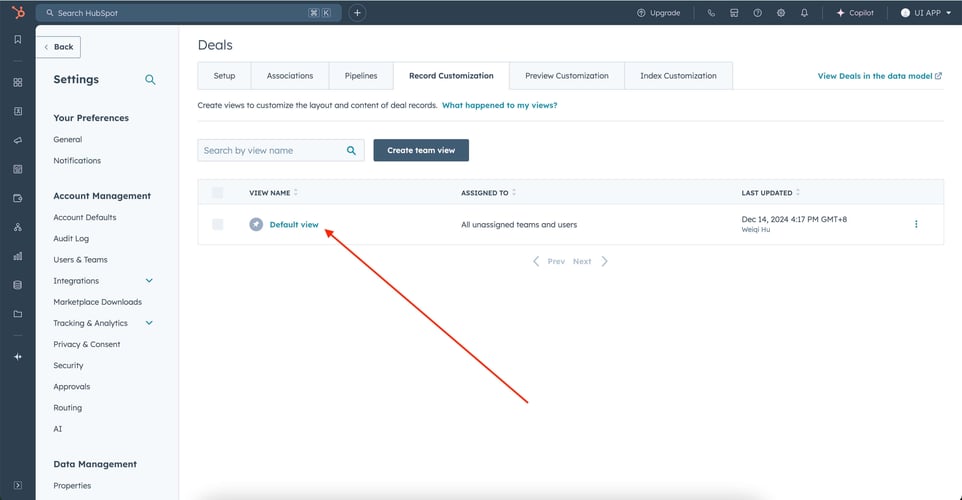Go to next page of views
Viewport: 962px width, 500px height.
(x=591, y=261)
